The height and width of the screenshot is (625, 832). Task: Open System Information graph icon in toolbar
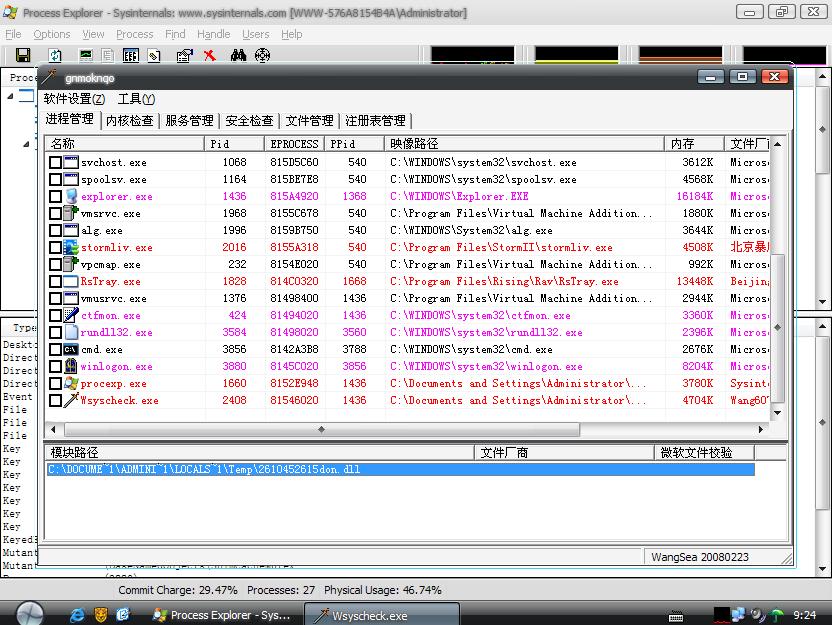pyautogui.click(x=85, y=55)
